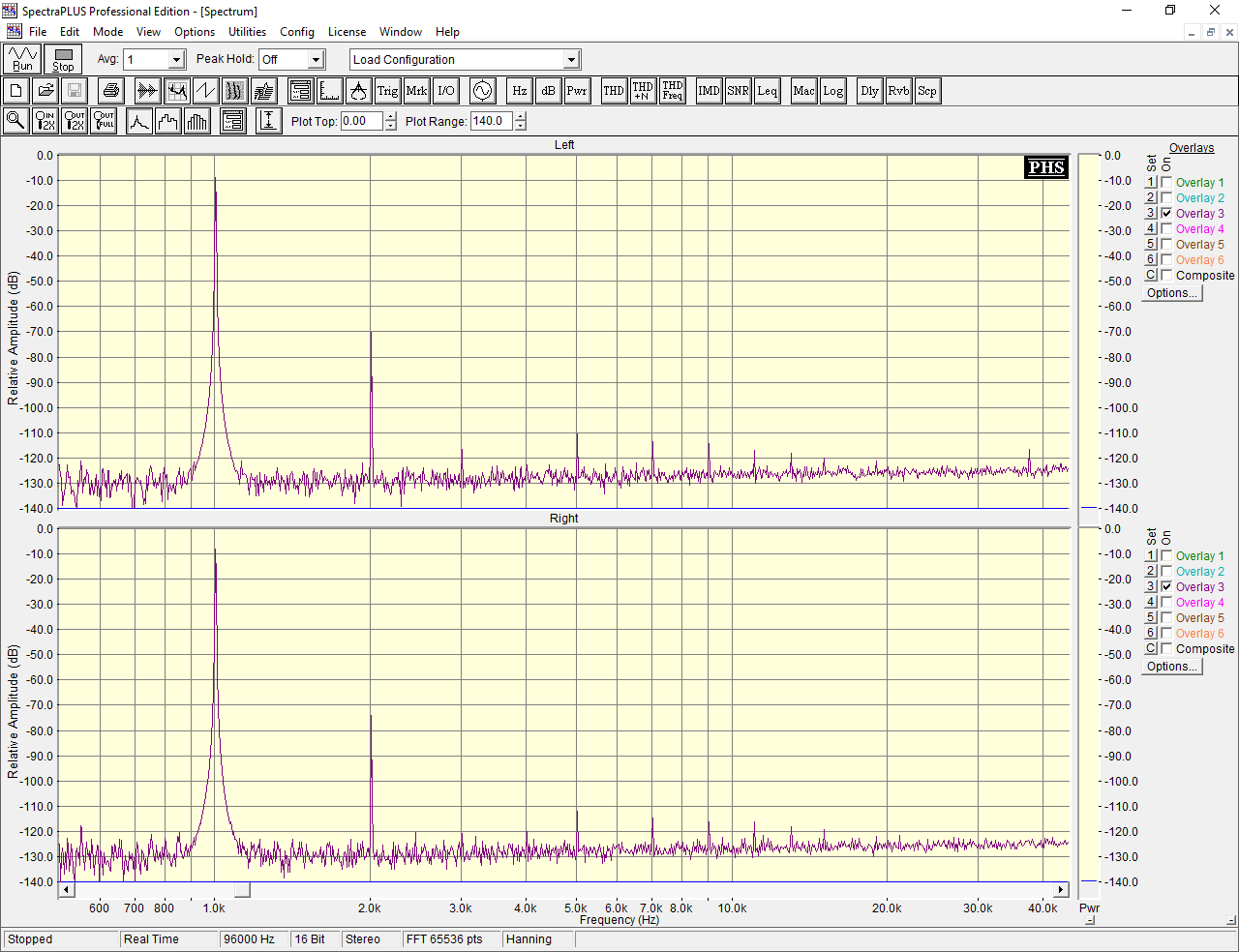Click the Stop button
1239x952 pixels.
[x=63, y=59]
